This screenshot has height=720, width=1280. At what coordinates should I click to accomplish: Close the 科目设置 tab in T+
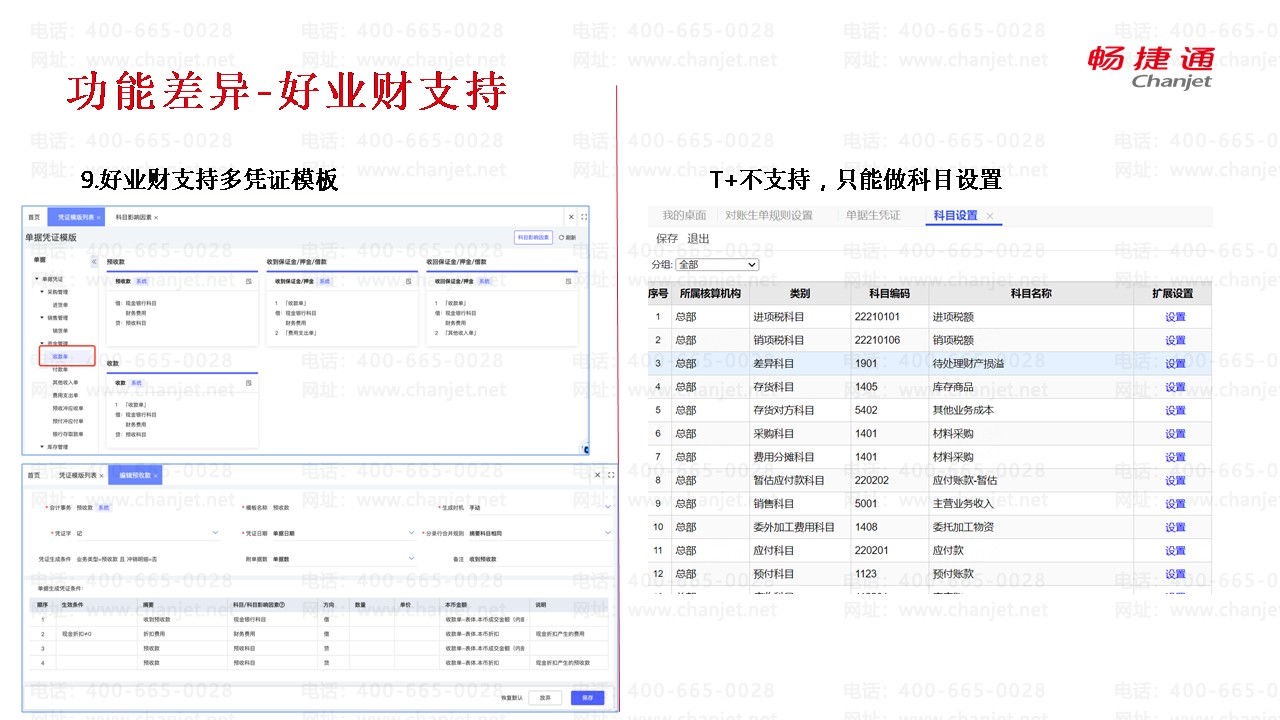(x=990, y=216)
